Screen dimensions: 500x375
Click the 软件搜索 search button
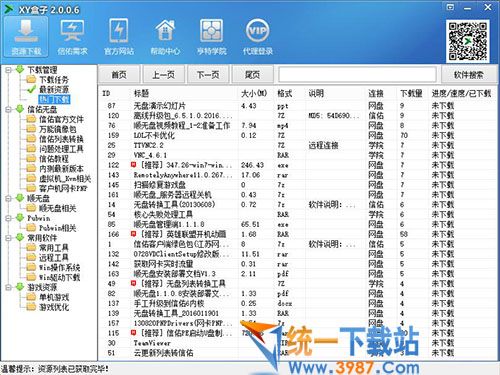tap(469, 75)
